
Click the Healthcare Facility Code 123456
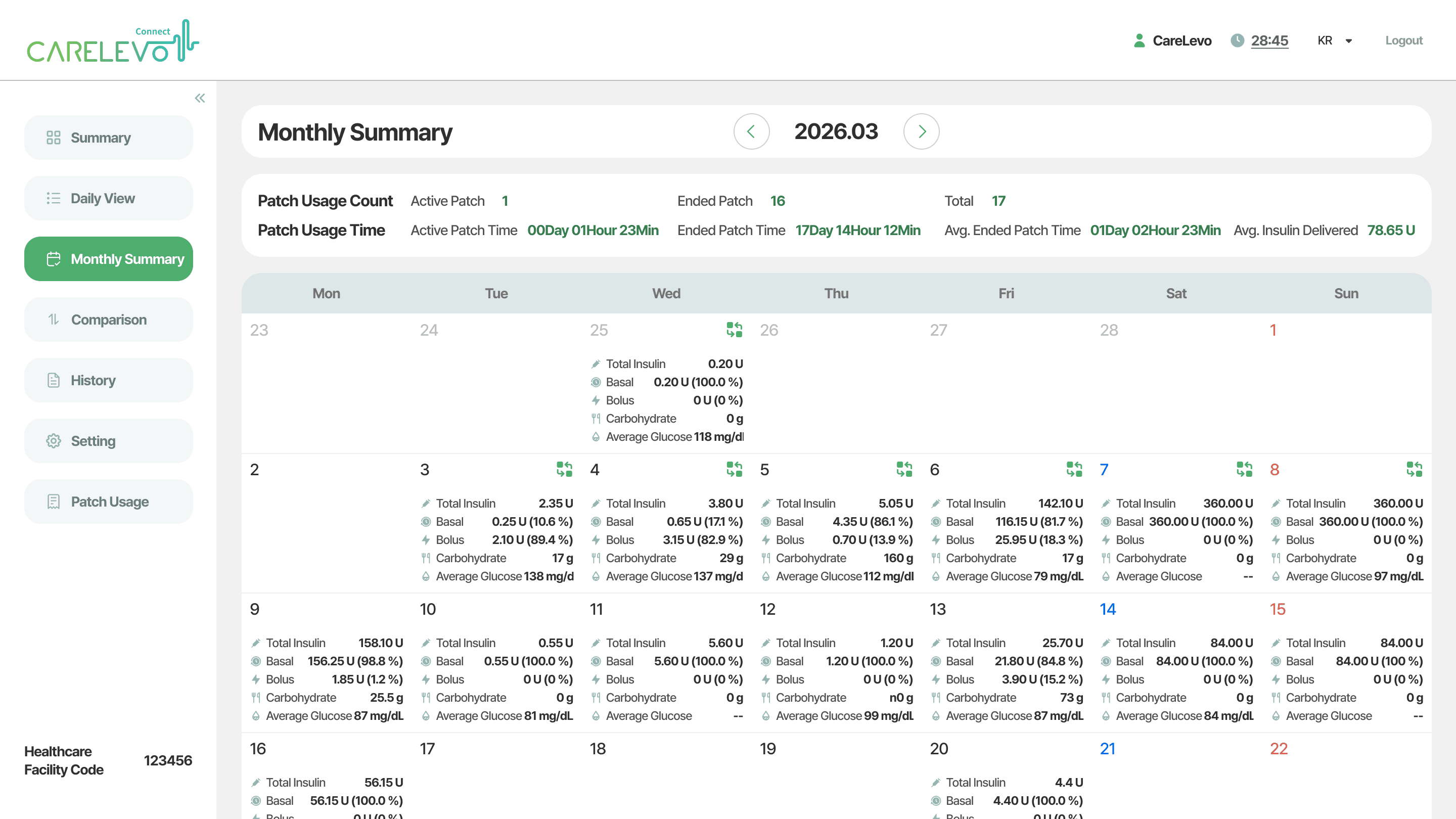[x=168, y=760]
